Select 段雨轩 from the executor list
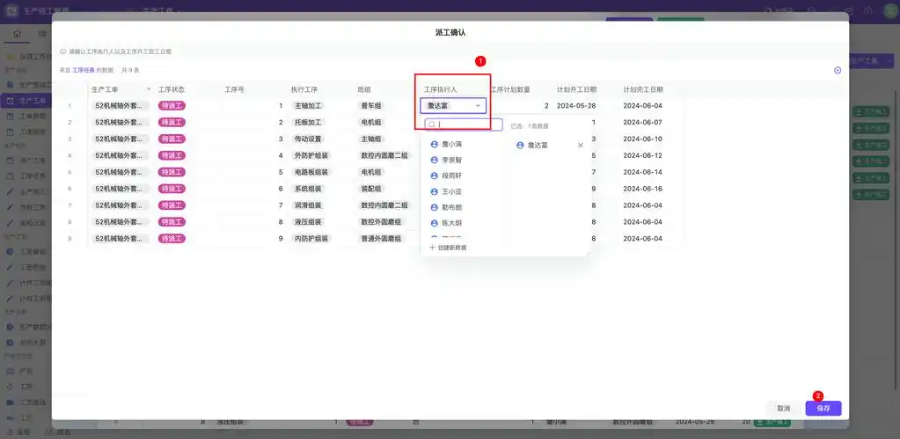This screenshot has height=439, width=900. [452, 176]
